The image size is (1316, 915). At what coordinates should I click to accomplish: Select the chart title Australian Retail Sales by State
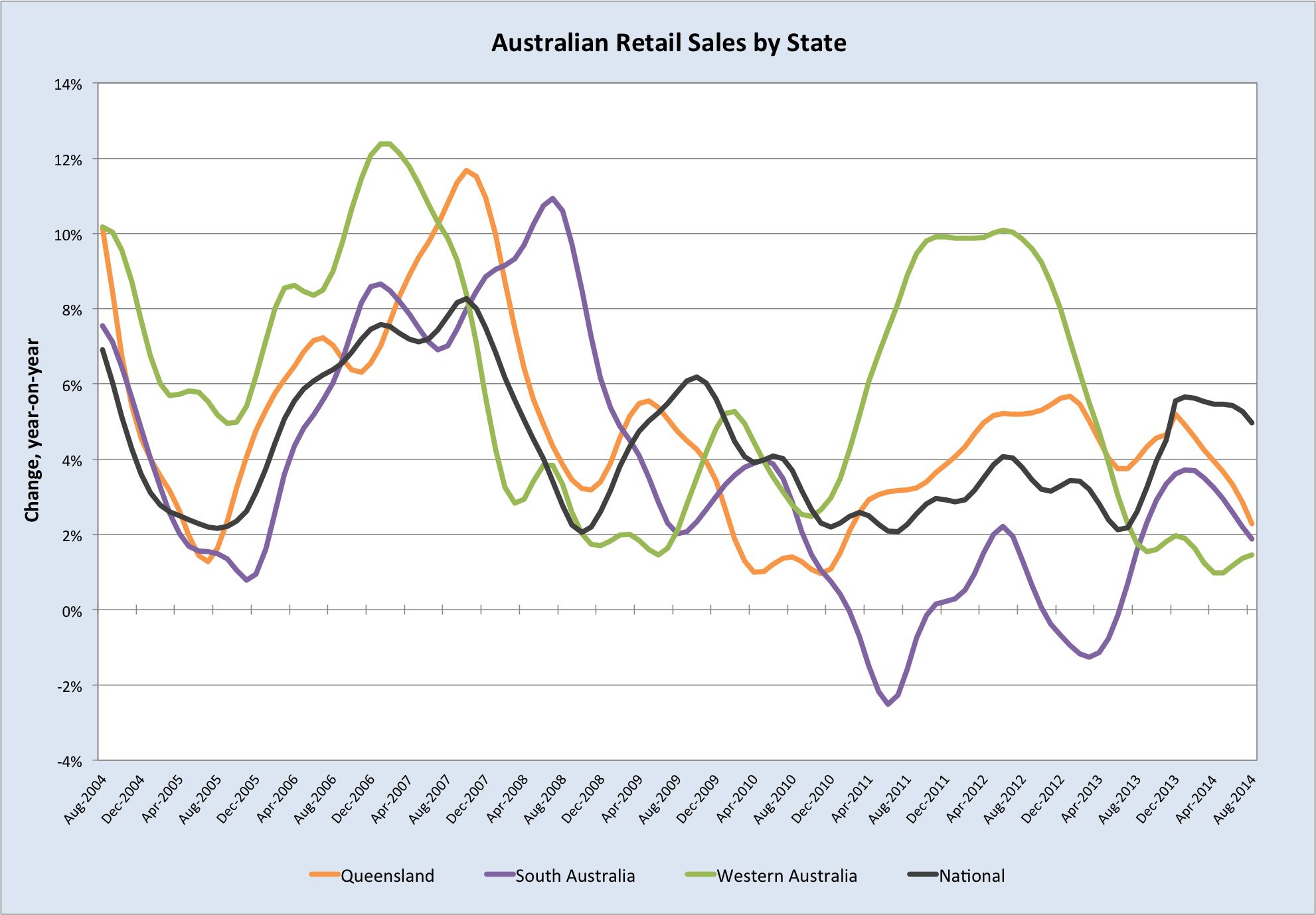(669, 43)
